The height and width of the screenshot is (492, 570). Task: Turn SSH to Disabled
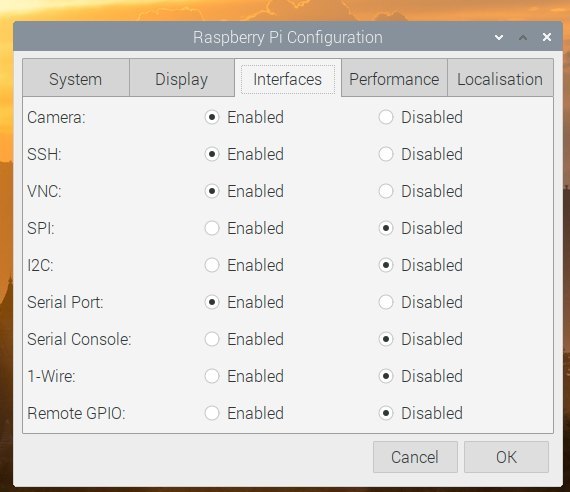click(x=421, y=154)
